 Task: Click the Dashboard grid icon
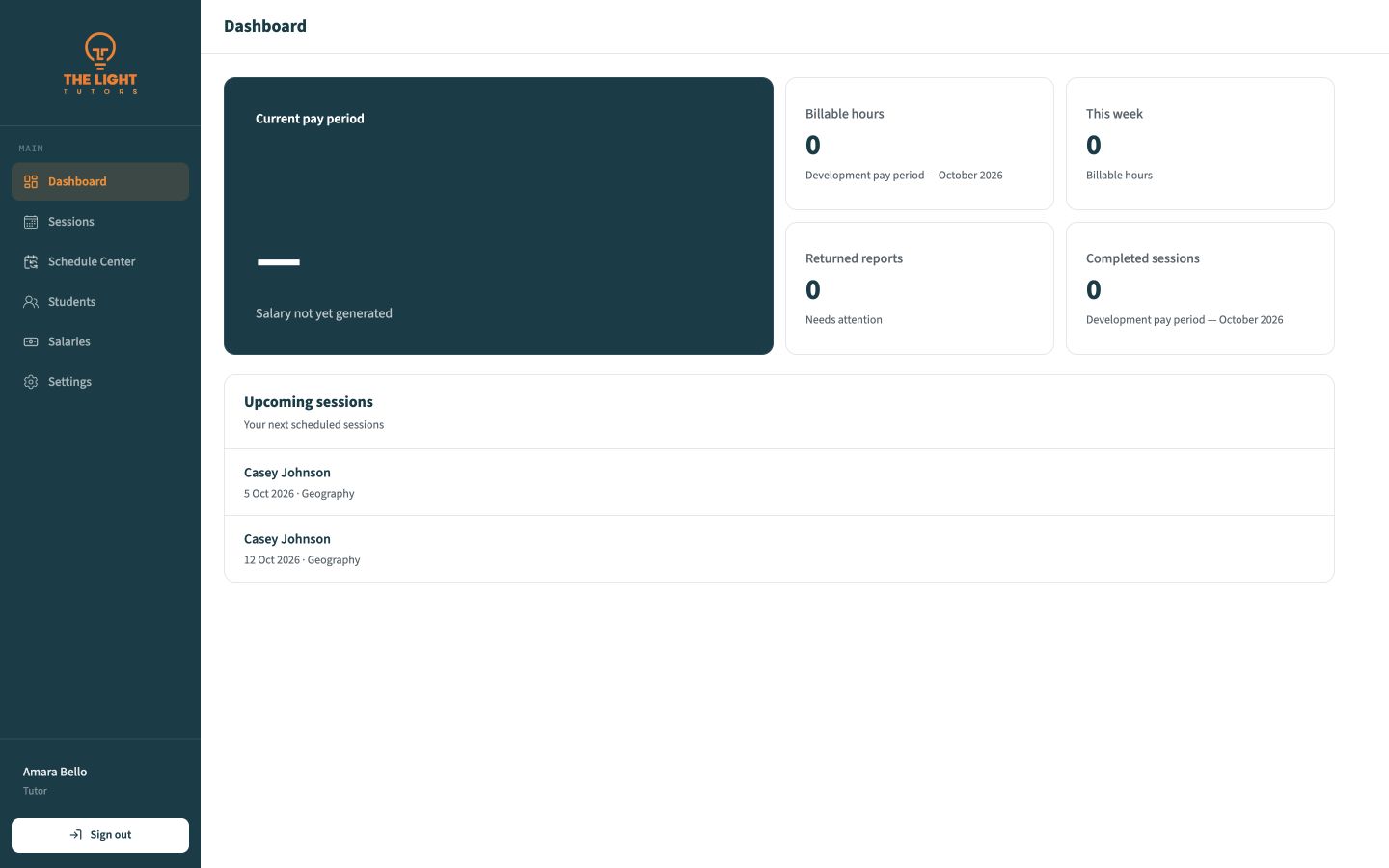[31, 181]
